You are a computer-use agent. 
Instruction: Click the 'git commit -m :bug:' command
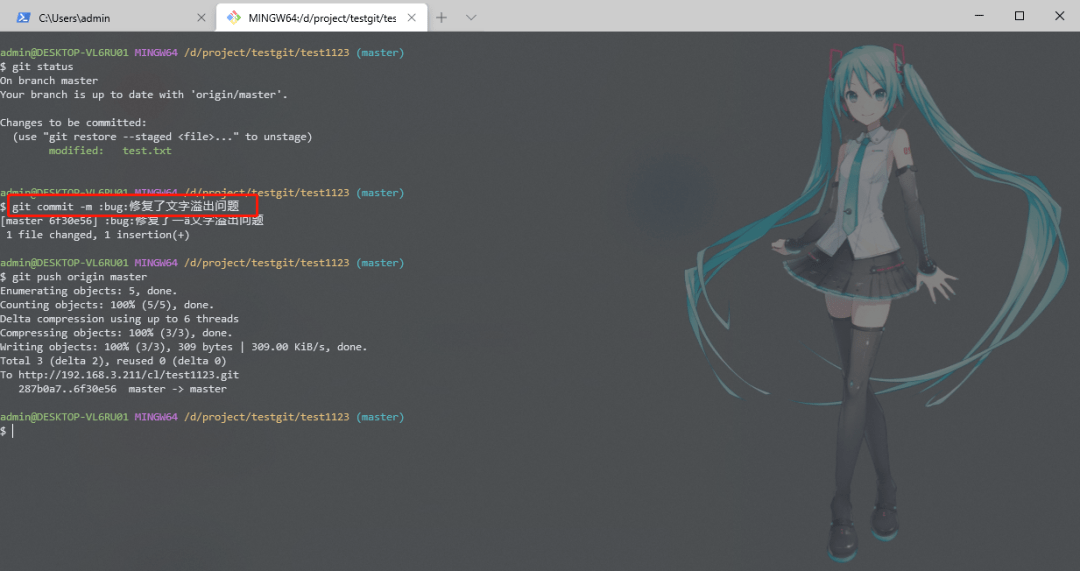pyautogui.click(x=125, y=206)
